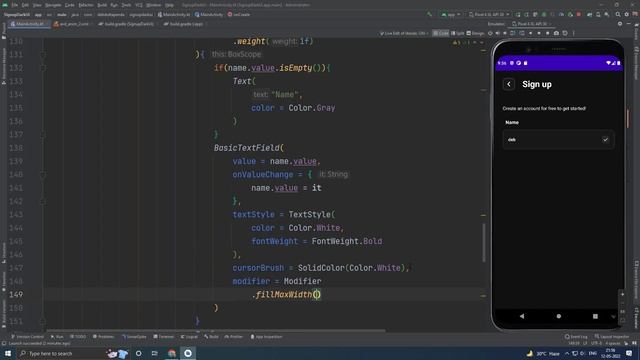Switch to the MainActivity.kt editor tab
The image size is (640, 360).
point(28,24)
